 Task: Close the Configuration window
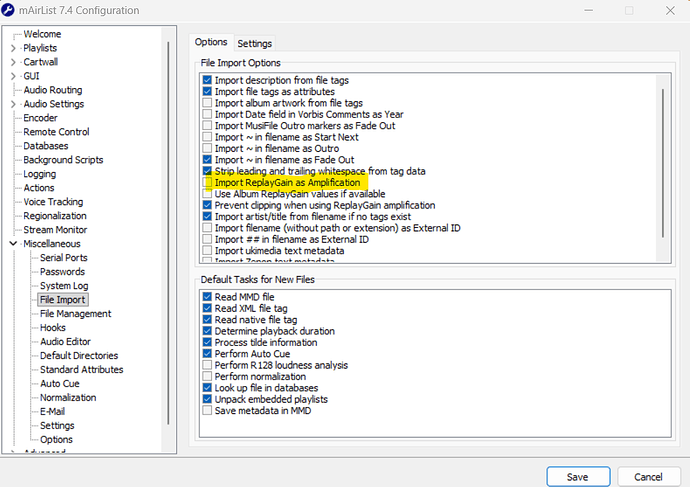coord(666,11)
